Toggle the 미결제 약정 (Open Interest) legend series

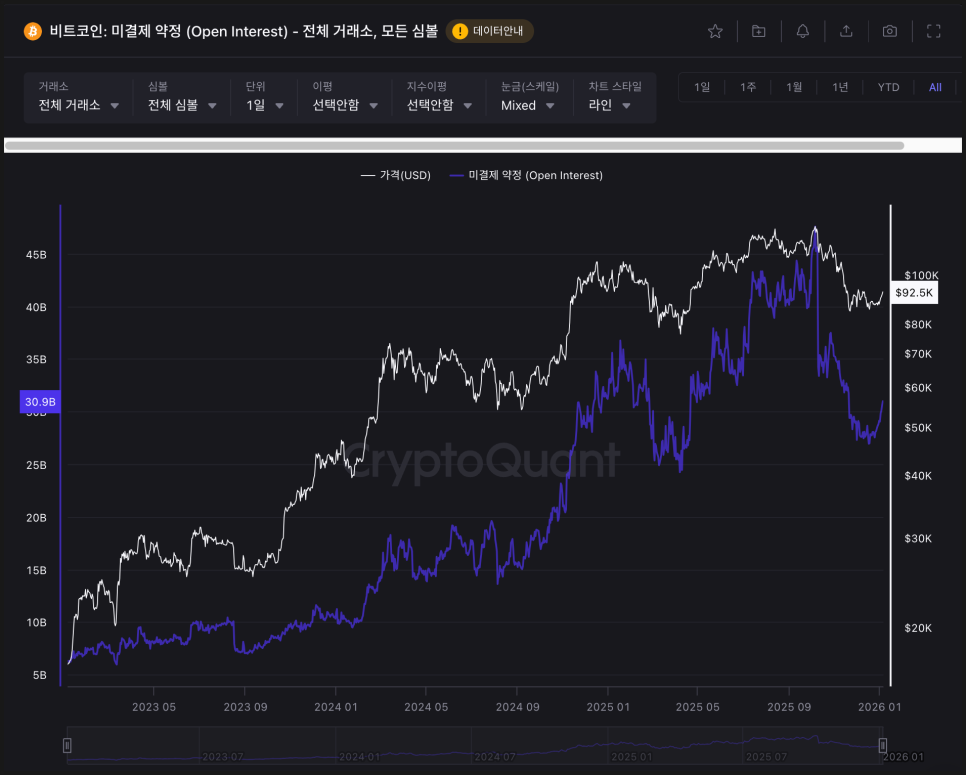click(x=526, y=175)
